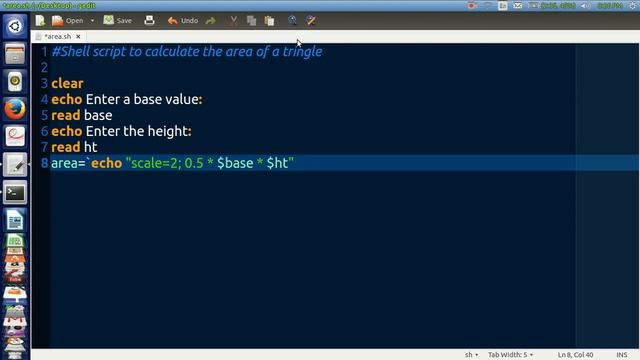Open Find and Replace tool
640x360 pixels.
coord(311,20)
